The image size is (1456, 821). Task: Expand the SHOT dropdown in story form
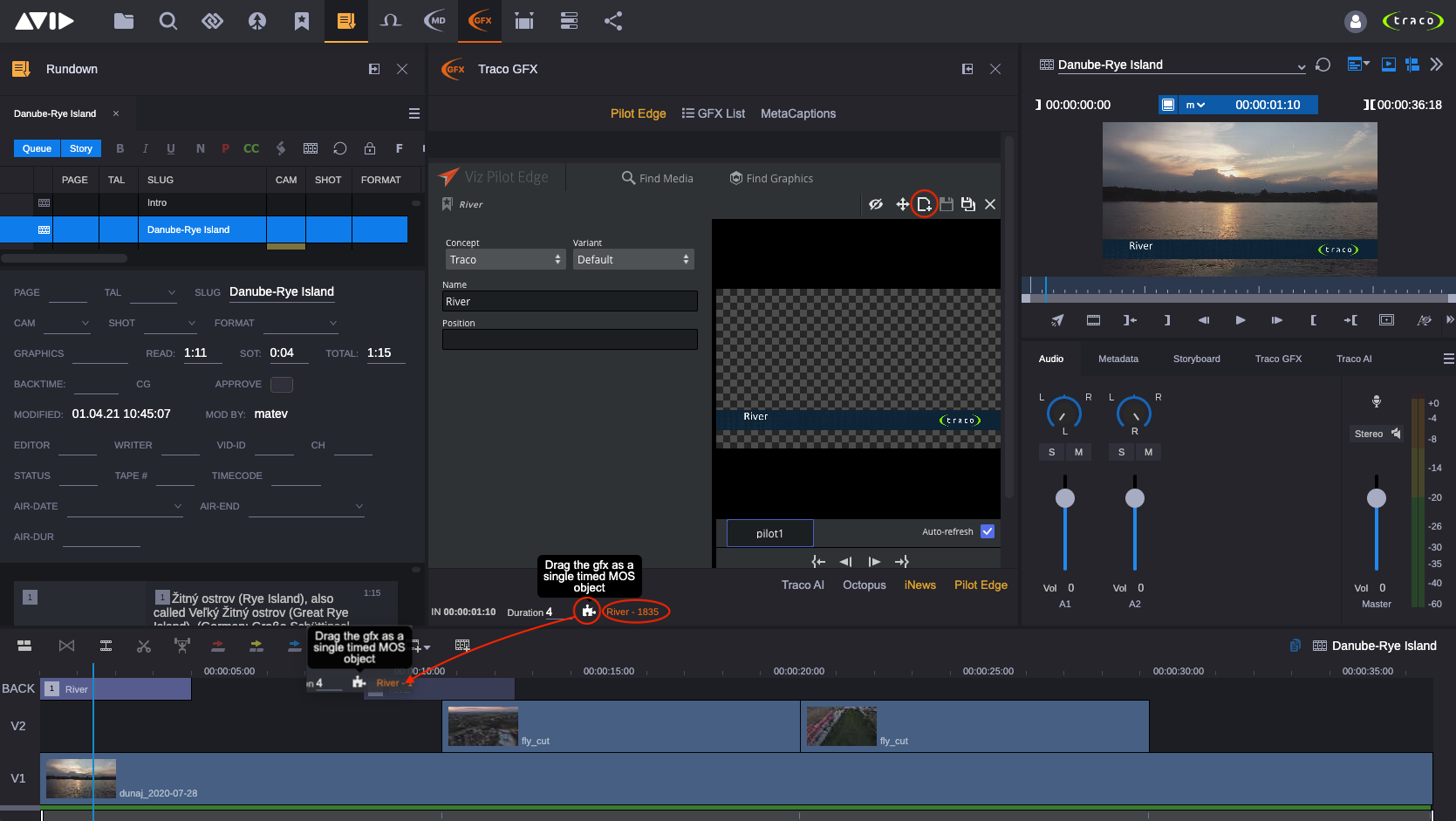(x=192, y=324)
